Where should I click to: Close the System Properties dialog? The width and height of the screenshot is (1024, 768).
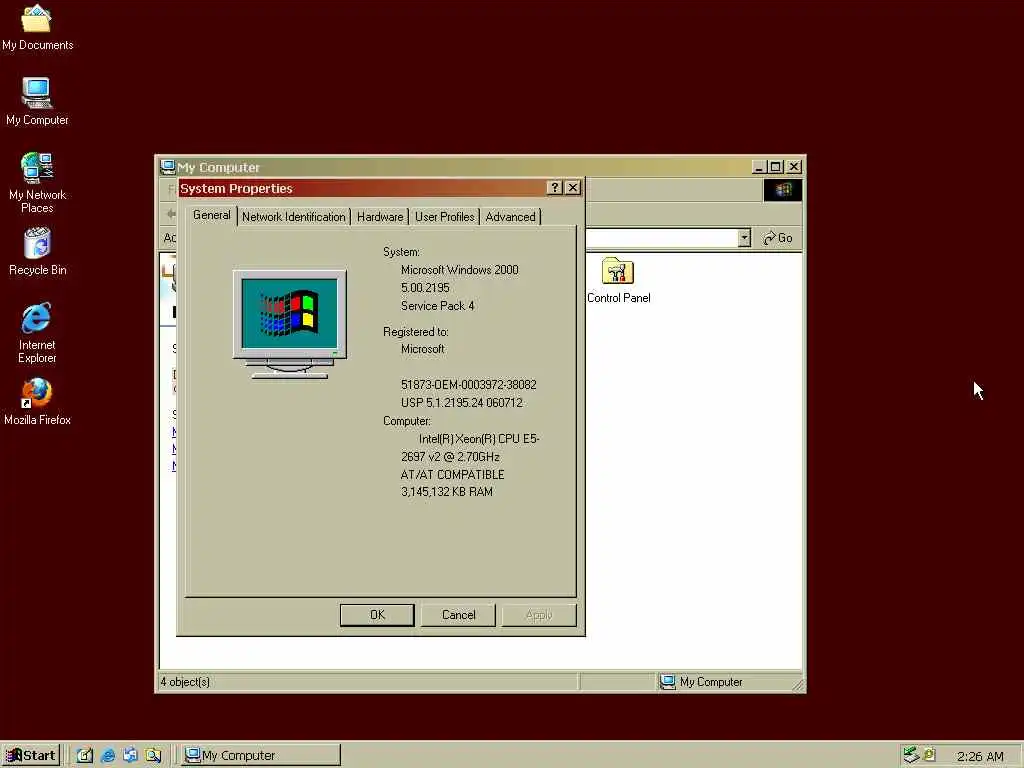coord(573,188)
